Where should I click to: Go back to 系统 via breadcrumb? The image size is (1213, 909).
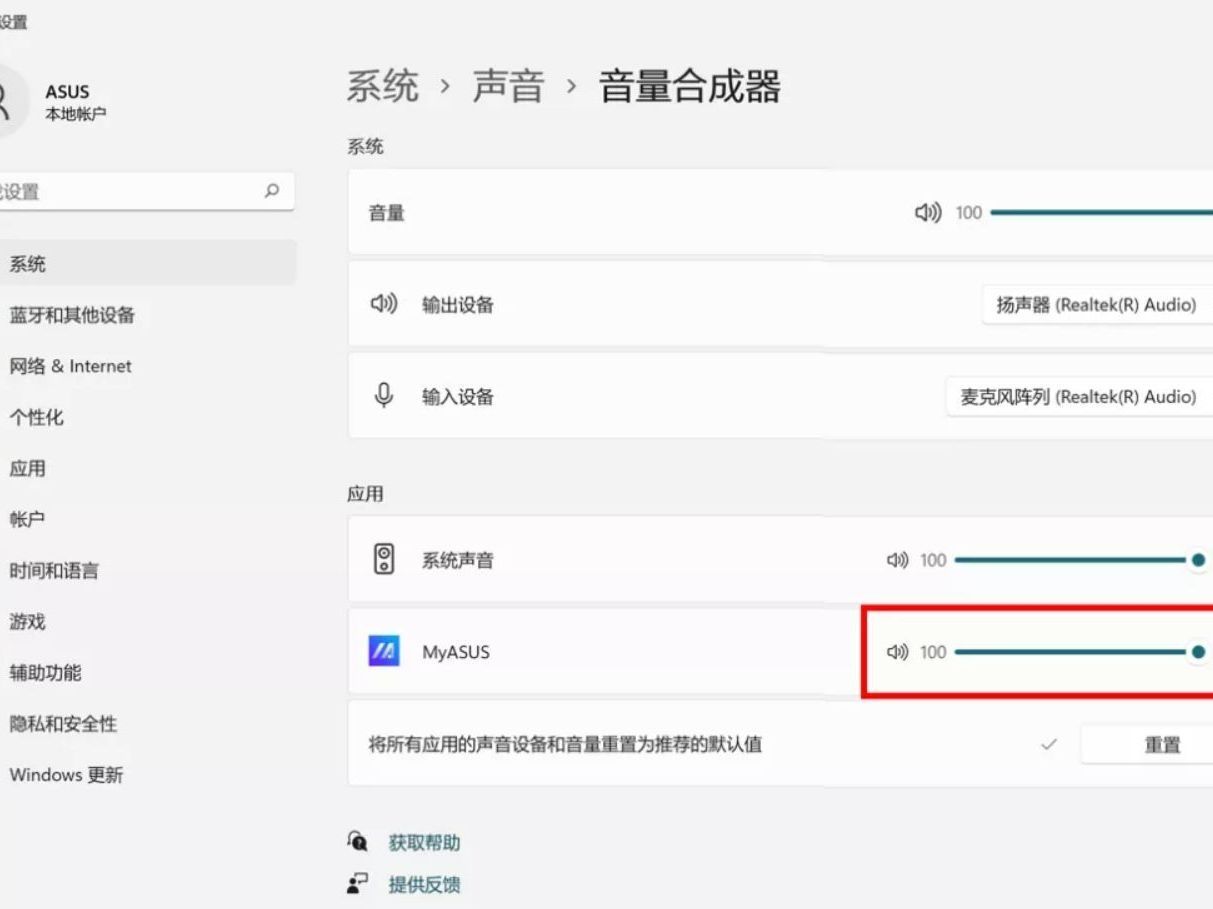point(382,87)
